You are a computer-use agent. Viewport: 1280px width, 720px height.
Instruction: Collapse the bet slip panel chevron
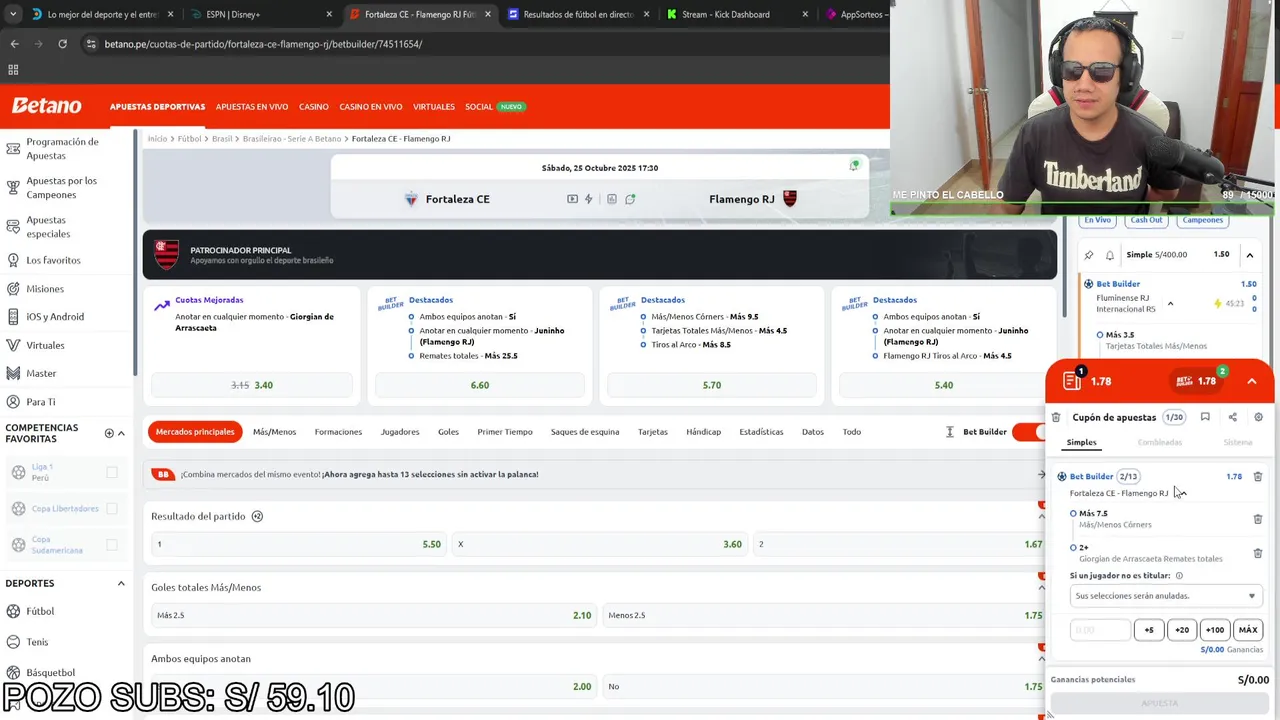pyautogui.click(x=1251, y=381)
